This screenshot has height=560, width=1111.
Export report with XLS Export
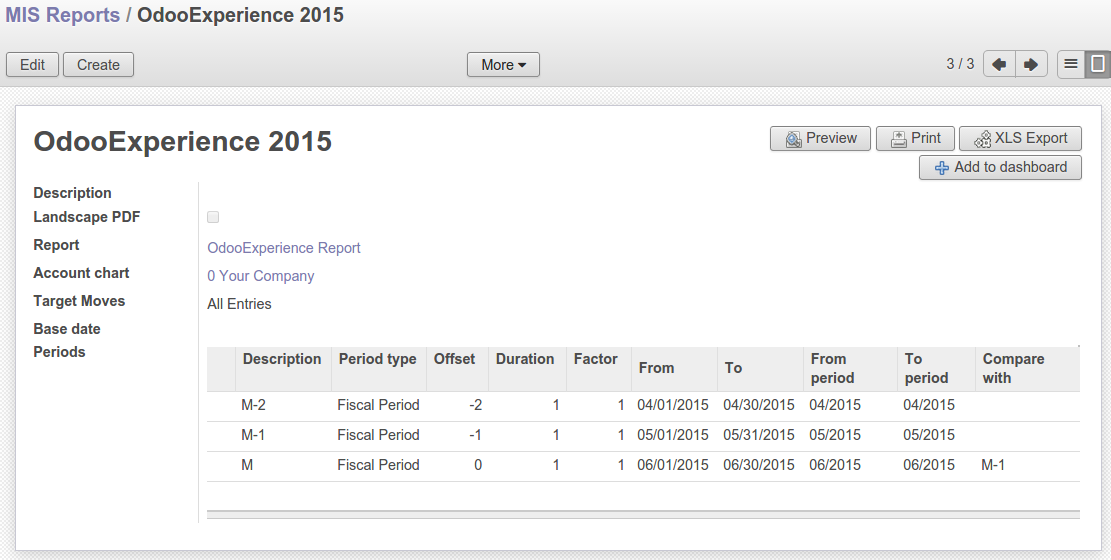coord(1020,138)
